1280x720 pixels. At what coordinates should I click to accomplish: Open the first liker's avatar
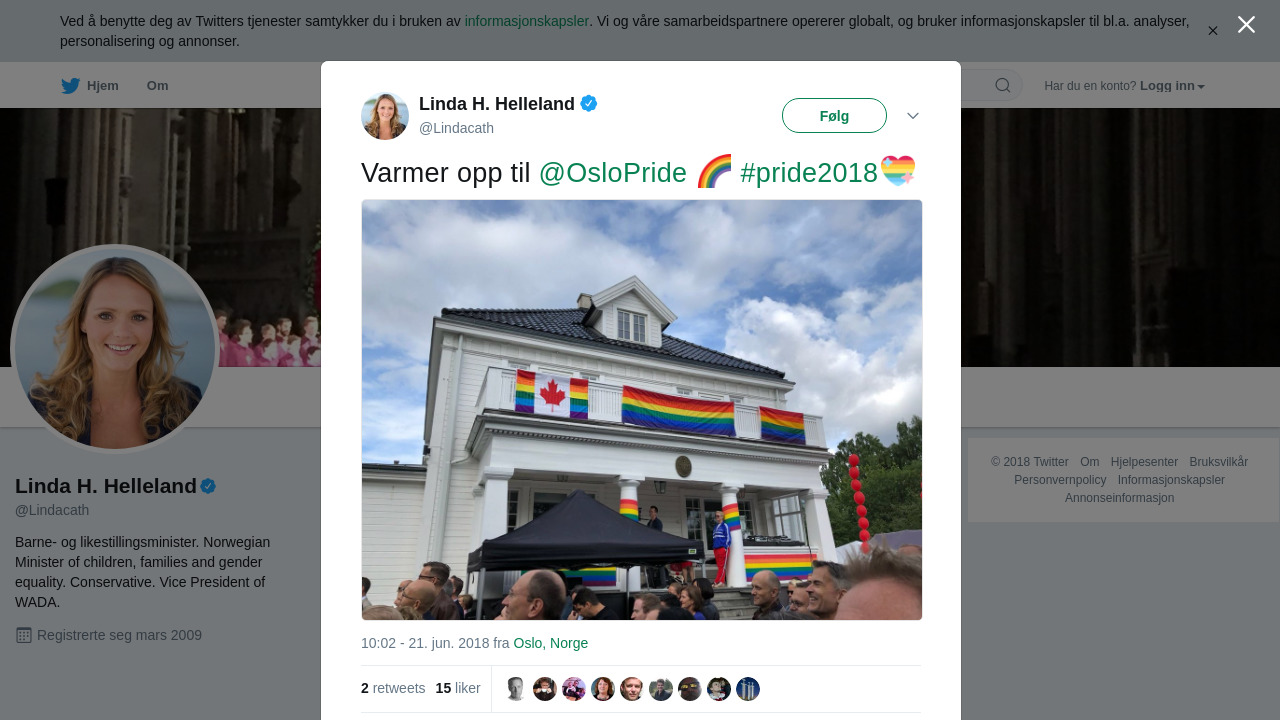516,689
